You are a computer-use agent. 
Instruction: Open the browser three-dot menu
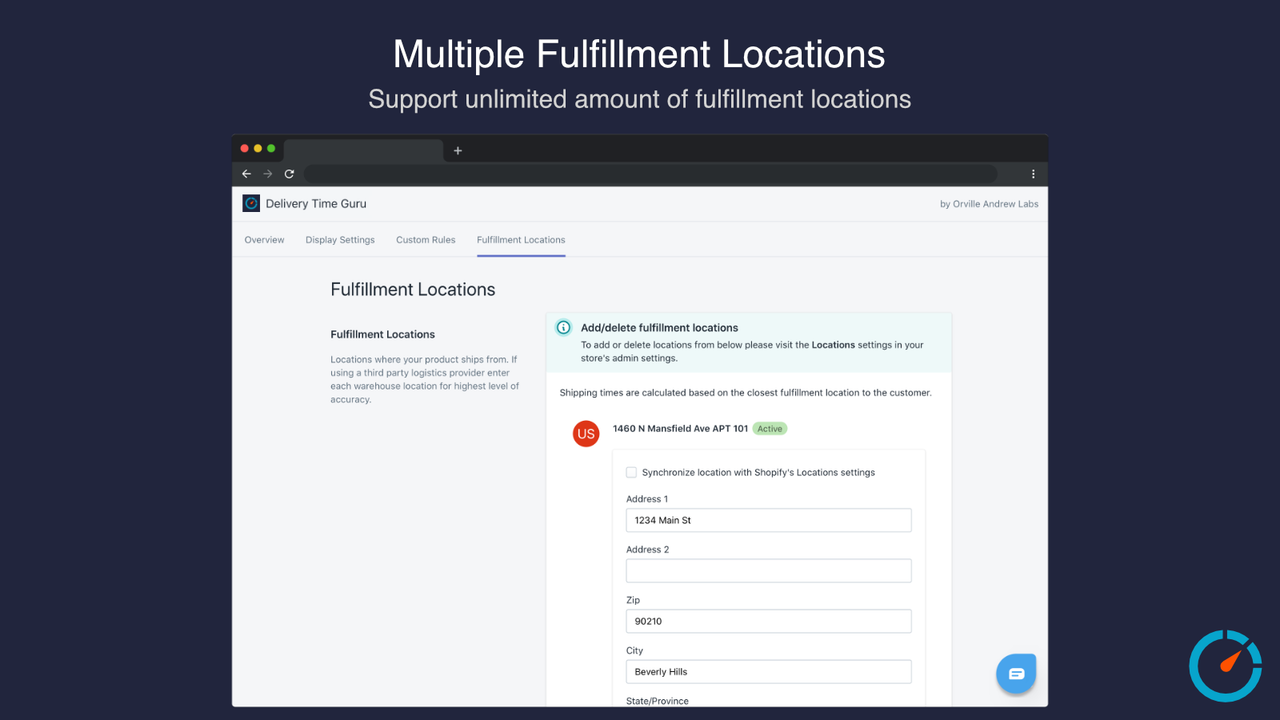(x=1033, y=173)
